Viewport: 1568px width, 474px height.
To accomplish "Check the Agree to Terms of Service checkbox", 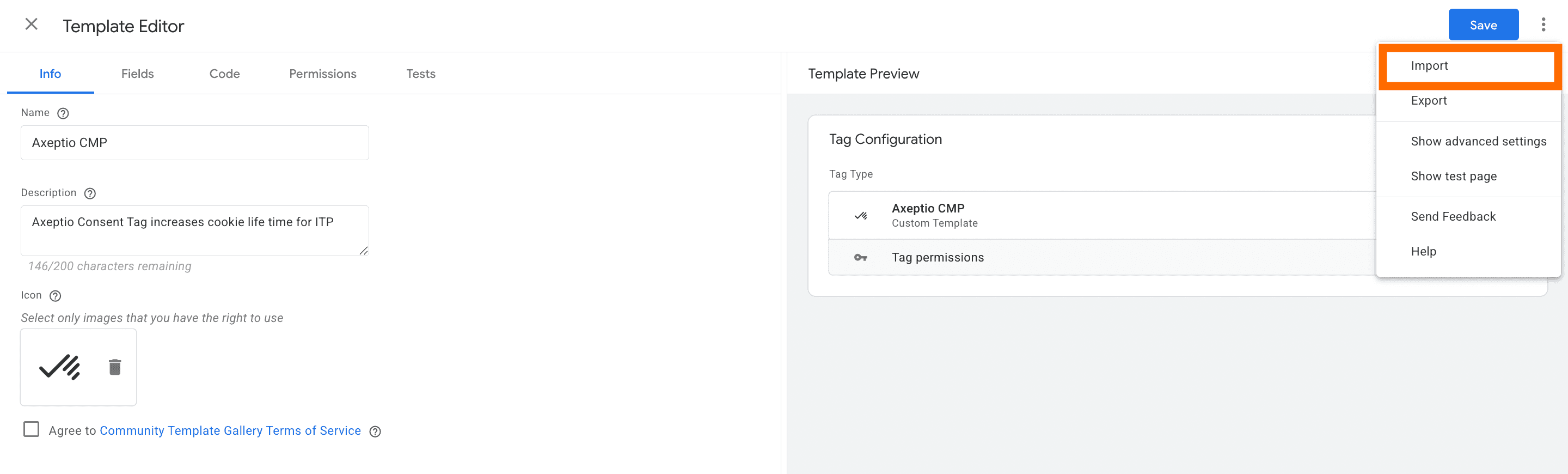I will coord(31,429).
